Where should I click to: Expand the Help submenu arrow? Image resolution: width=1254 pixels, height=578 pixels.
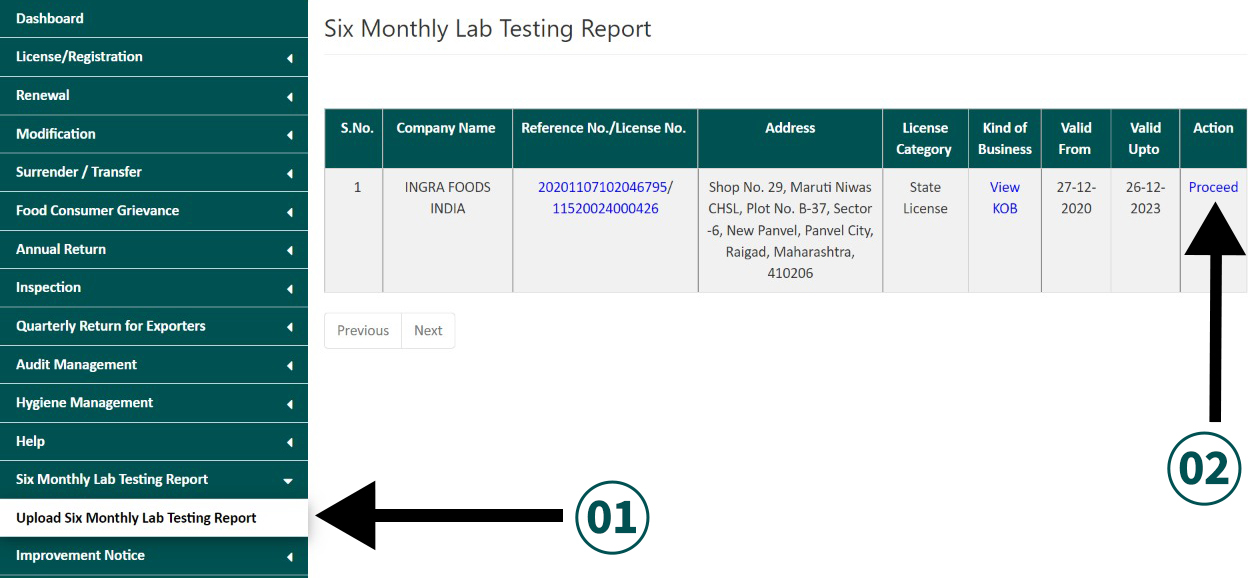click(290, 443)
